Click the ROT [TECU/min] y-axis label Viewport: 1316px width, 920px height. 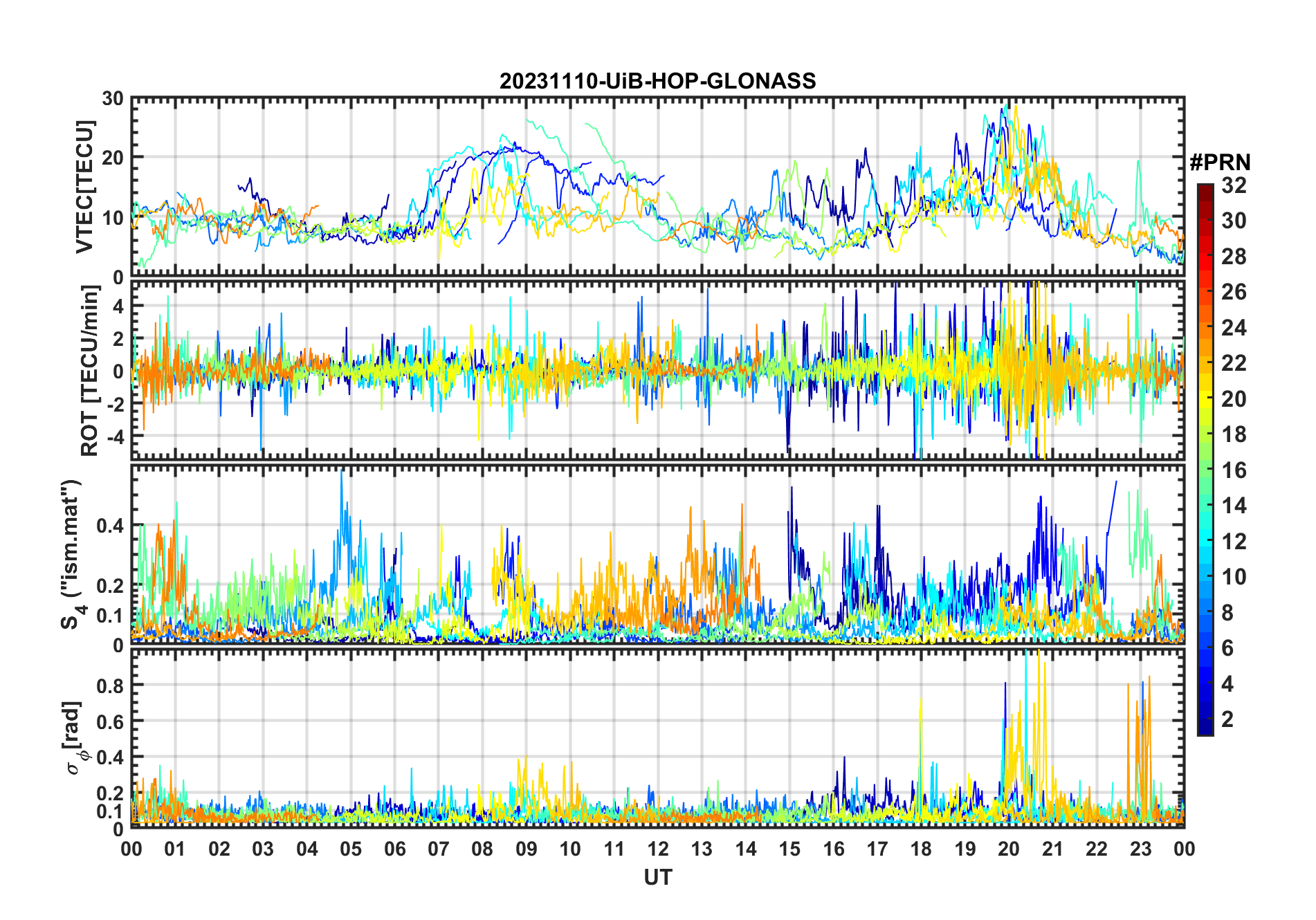90,371
